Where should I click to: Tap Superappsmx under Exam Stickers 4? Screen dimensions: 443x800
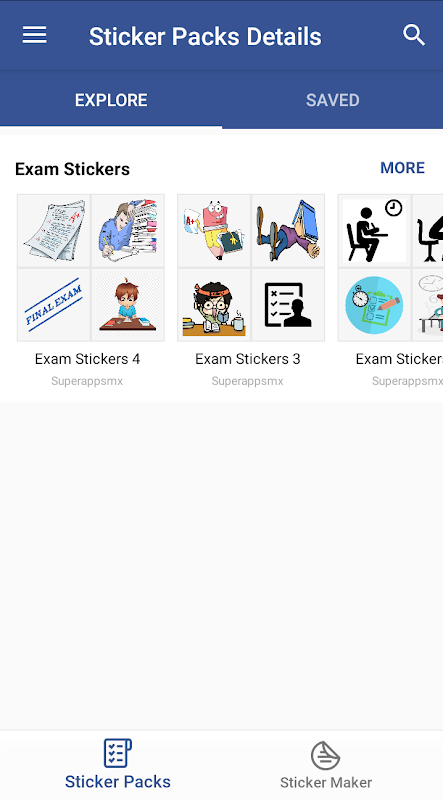[87, 381]
